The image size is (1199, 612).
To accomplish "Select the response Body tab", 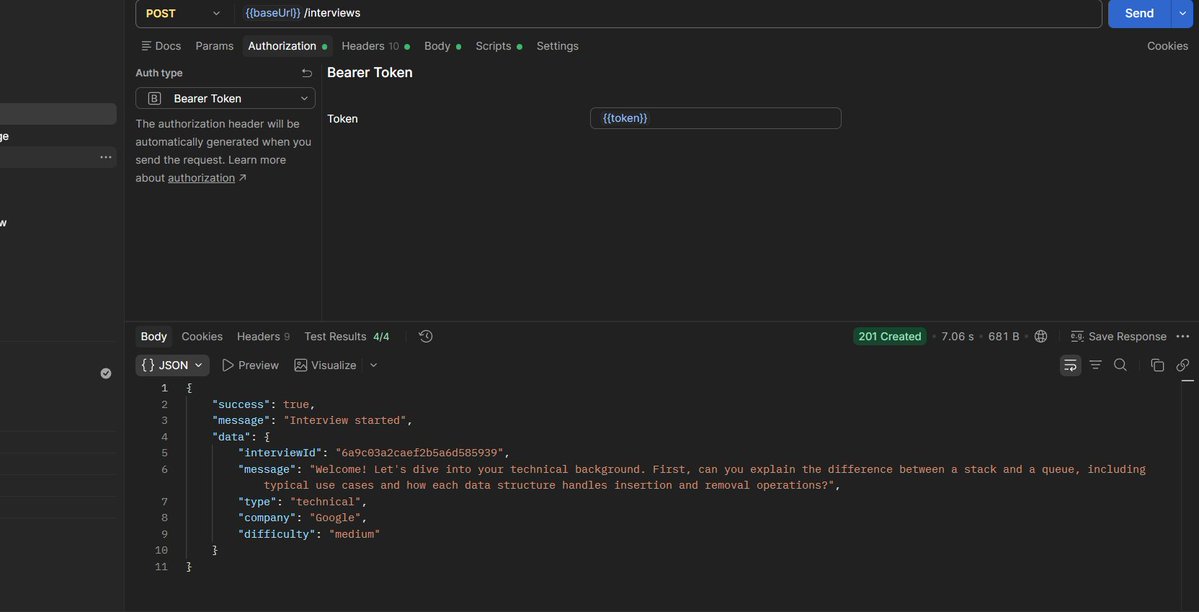I will pyautogui.click(x=154, y=337).
